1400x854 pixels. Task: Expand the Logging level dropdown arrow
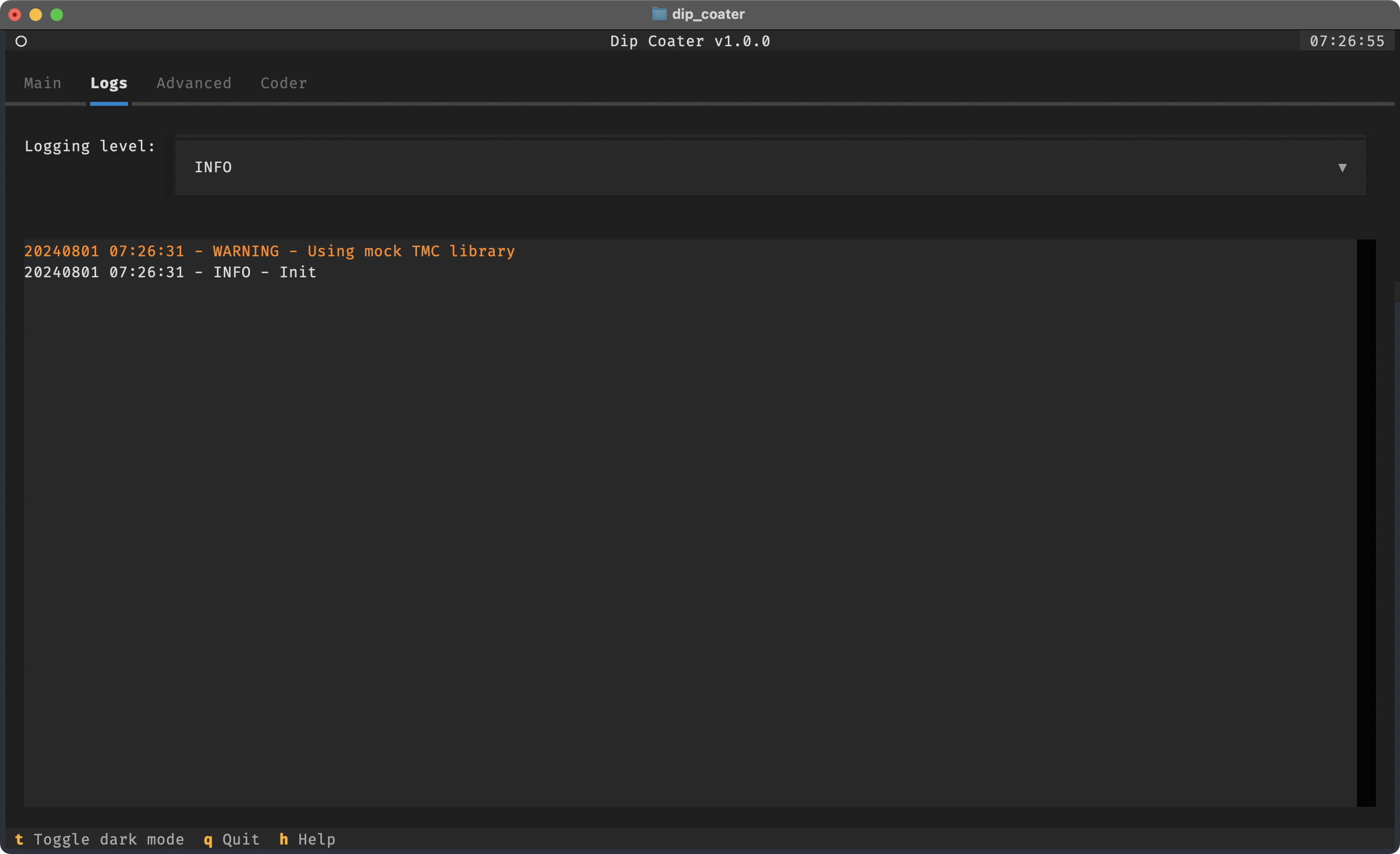coord(1342,168)
